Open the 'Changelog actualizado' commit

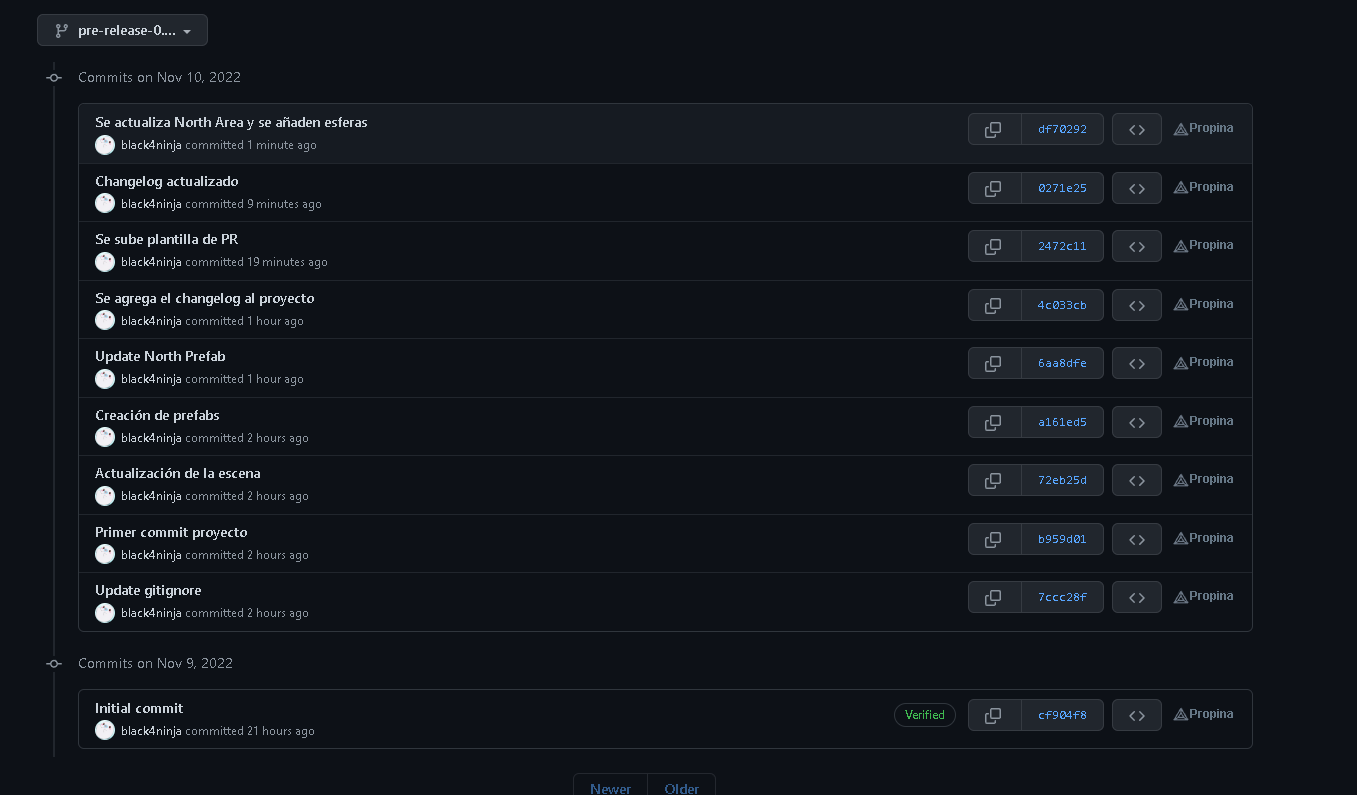166,181
